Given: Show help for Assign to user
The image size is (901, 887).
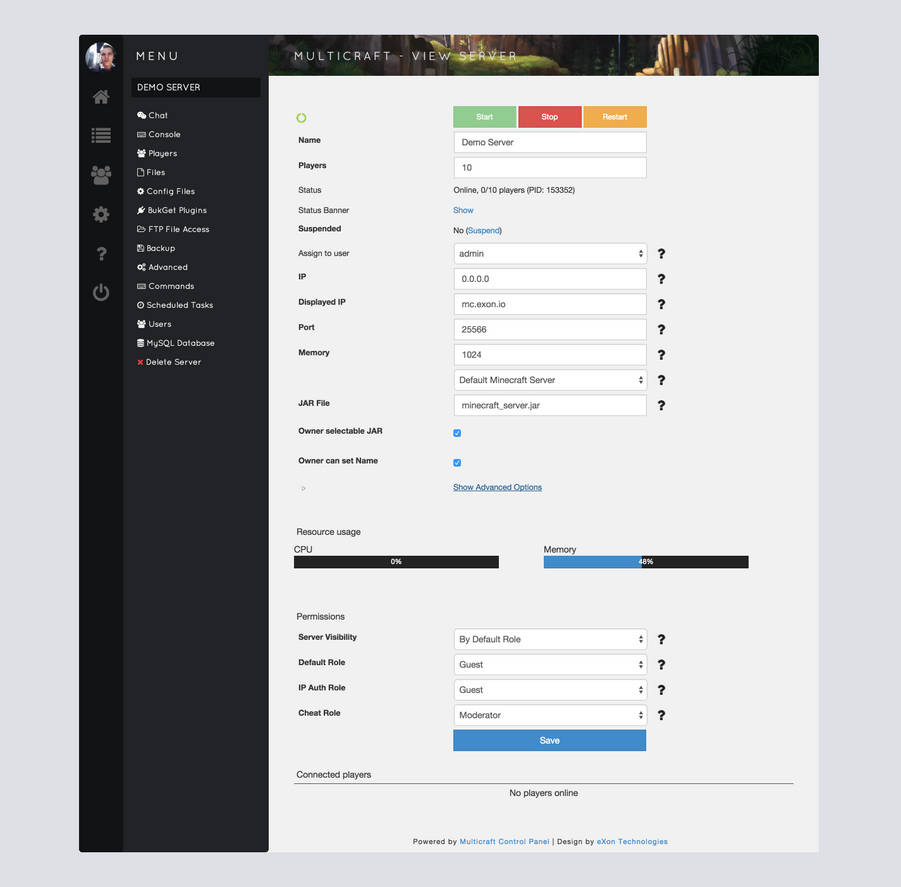Looking at the screenshot, I should pos(661,253).
